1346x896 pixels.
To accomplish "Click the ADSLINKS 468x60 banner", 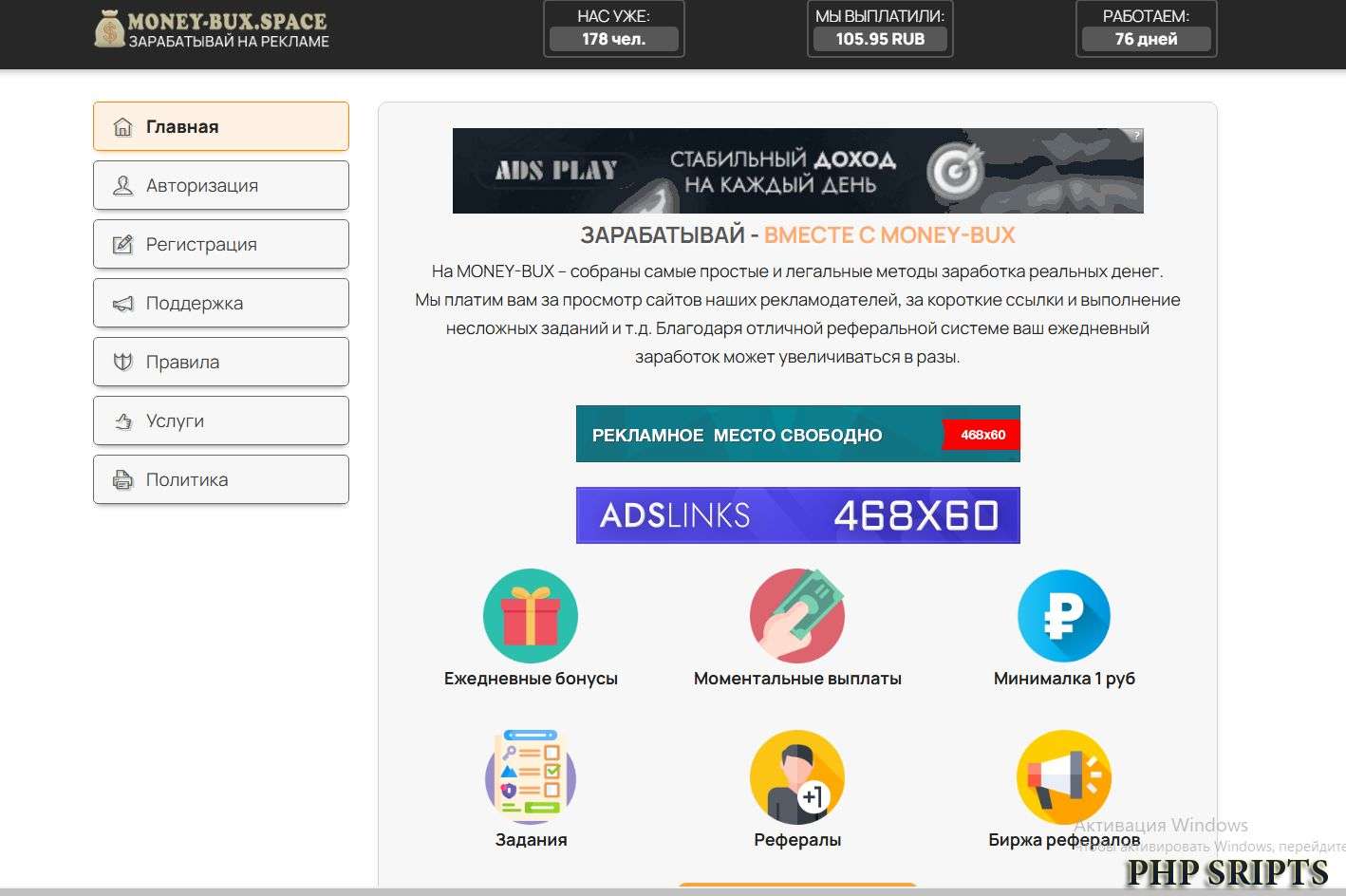I will 797,515.
